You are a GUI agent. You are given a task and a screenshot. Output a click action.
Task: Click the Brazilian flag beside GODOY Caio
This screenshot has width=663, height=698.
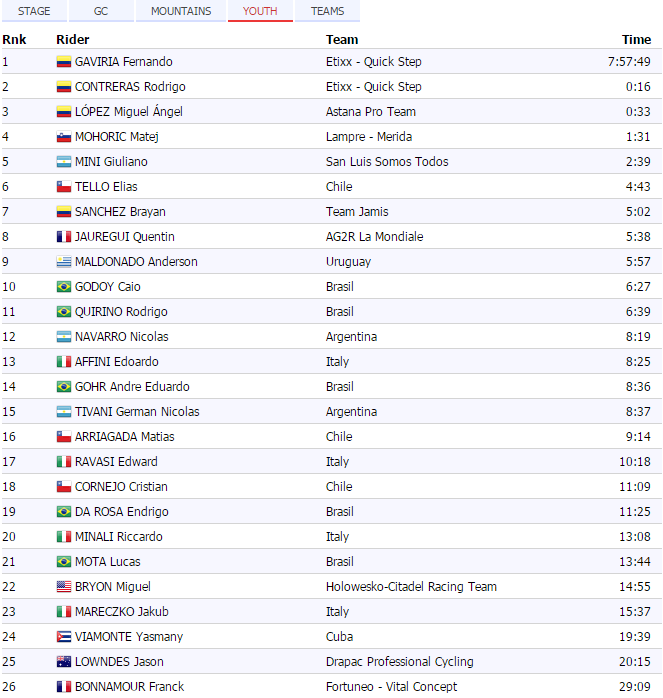(64, 287)
